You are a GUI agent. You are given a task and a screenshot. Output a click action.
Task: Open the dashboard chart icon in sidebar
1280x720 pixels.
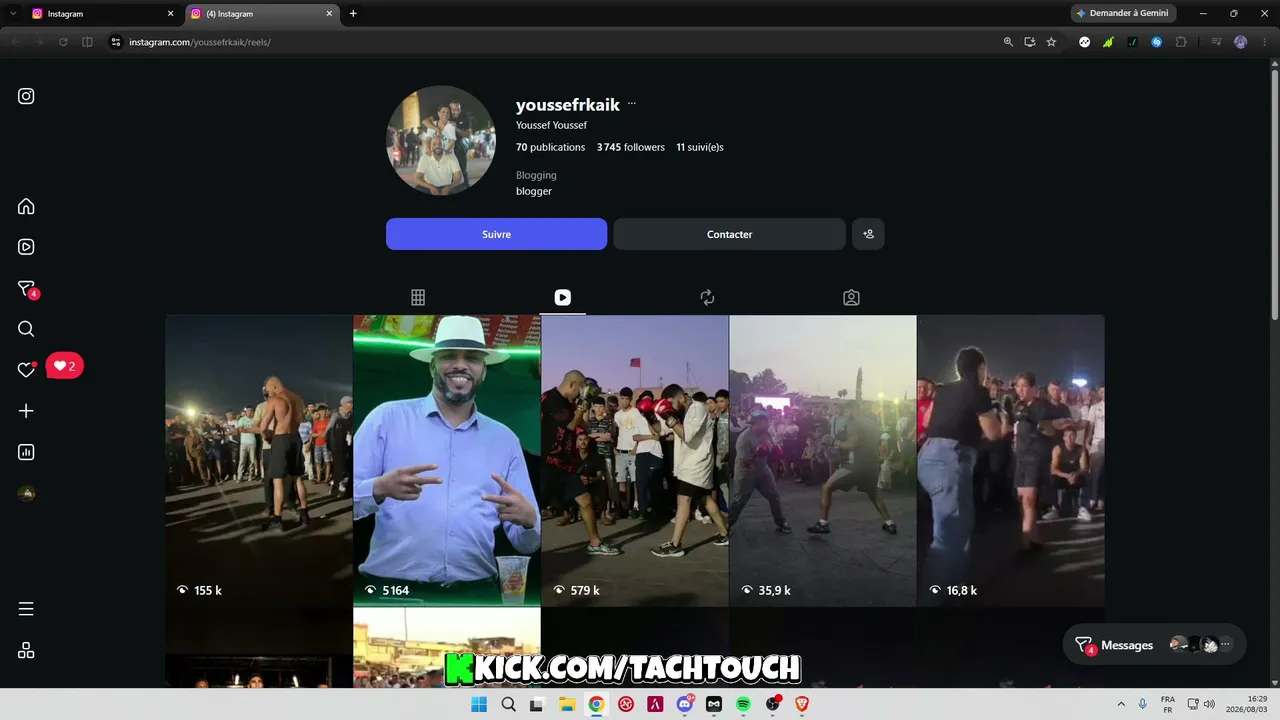[26, 452]
